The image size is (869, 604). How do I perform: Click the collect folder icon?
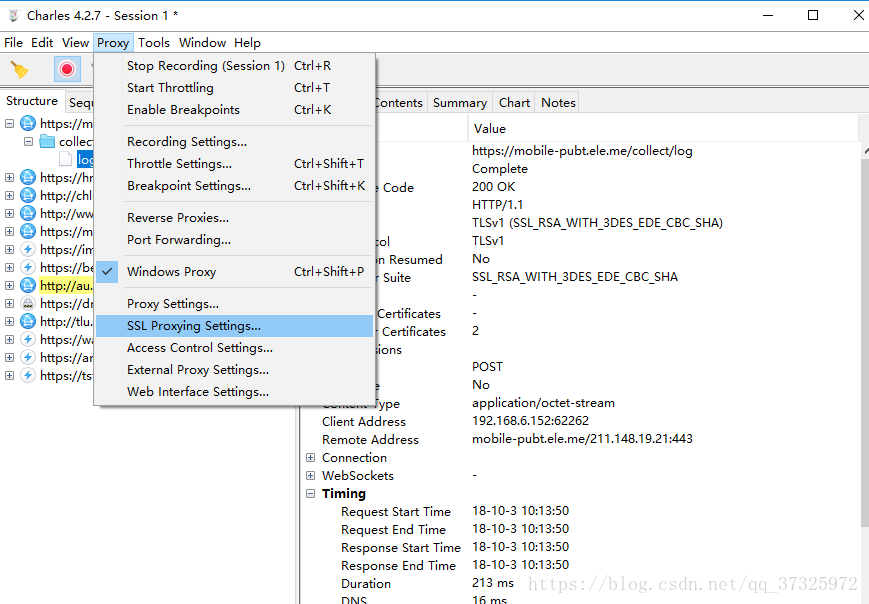tap(48, 141)
